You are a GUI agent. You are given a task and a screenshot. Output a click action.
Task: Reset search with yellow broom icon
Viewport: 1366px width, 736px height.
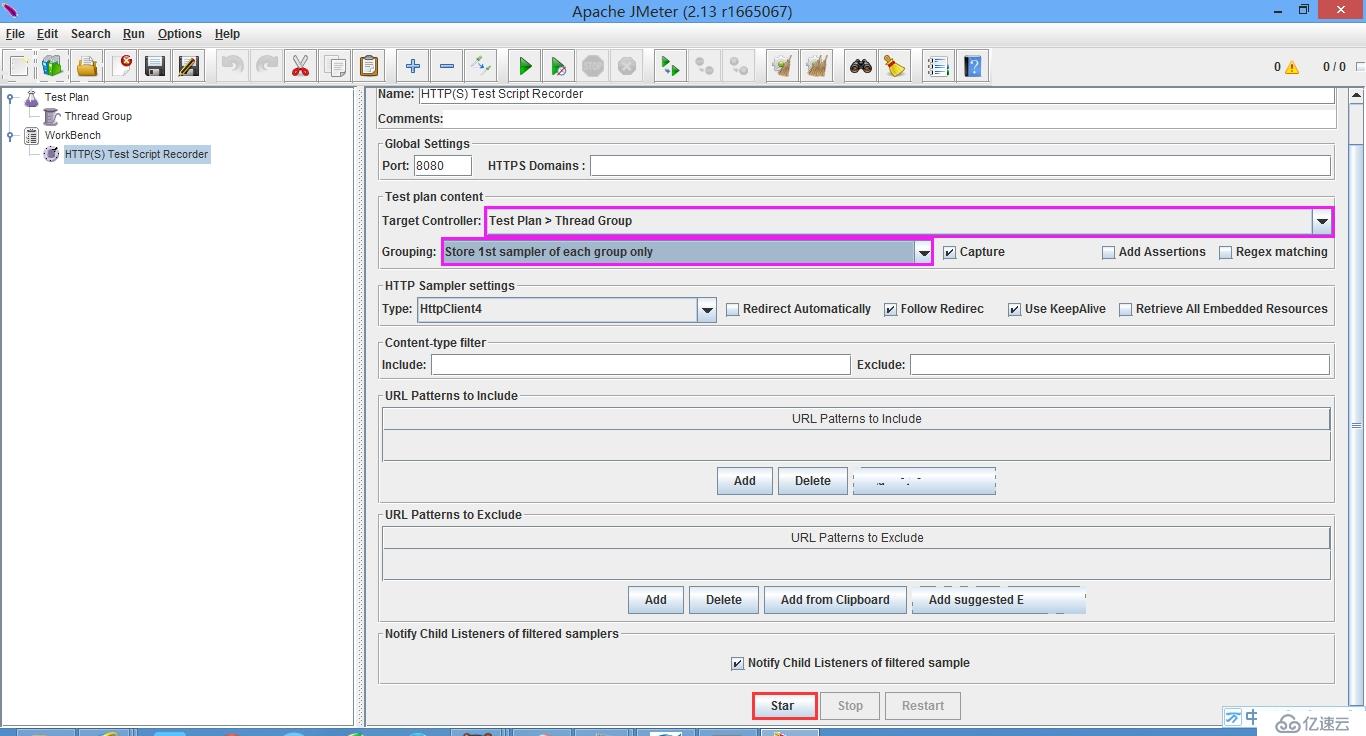pyautogui.click(x=894, y=67)
